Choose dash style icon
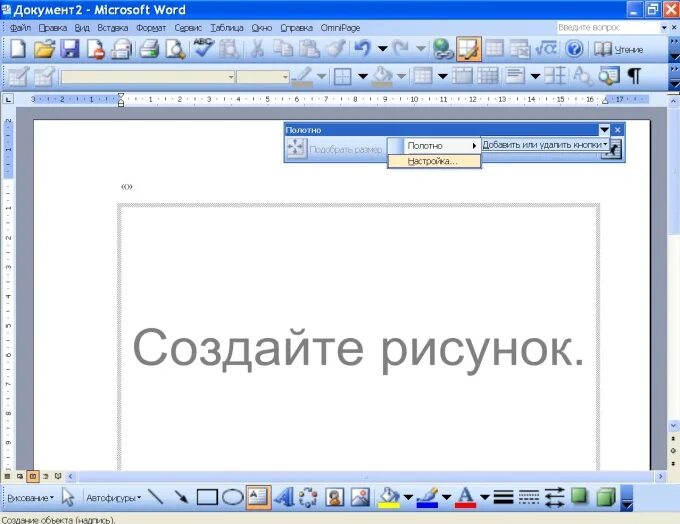This screenshot has width=680, height=524. pyautogui.click(x=529, y=497)
